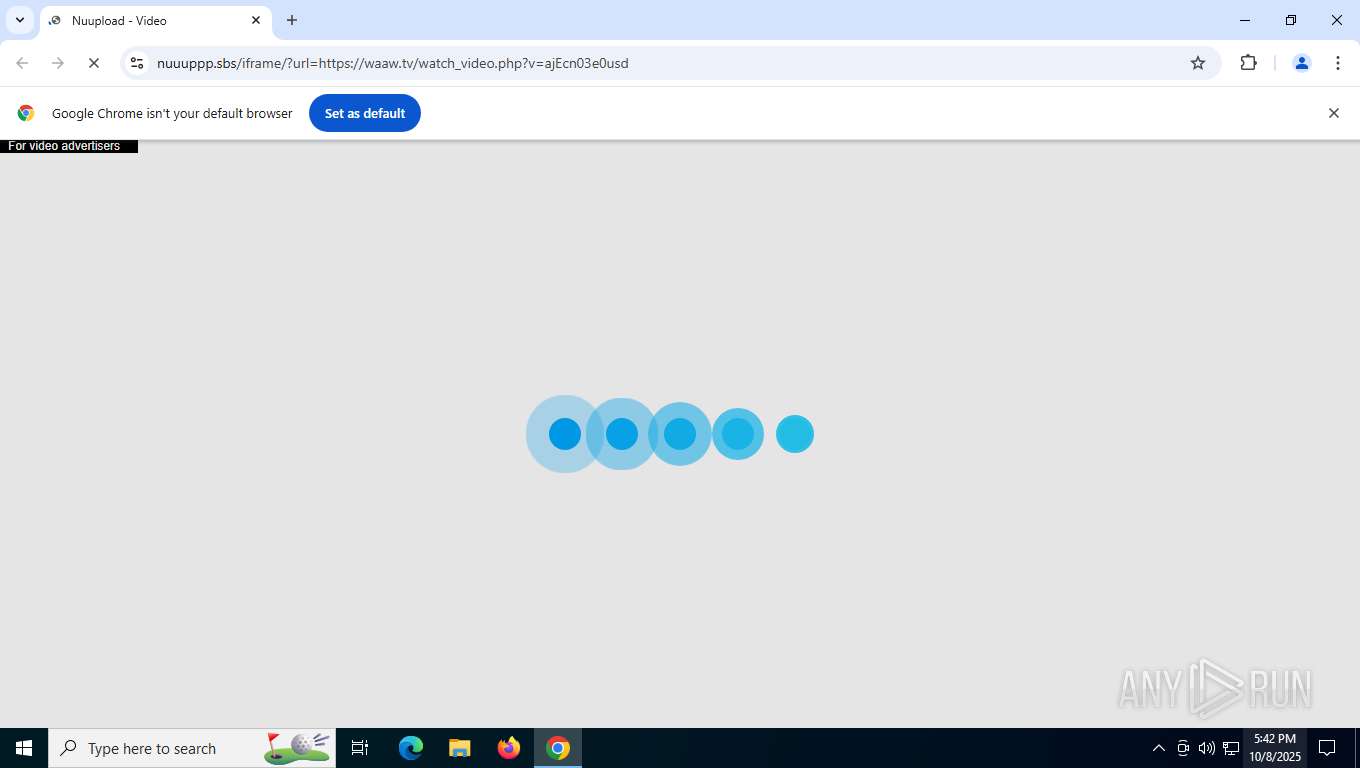The height and width of the screenshot is (768, 1360).
Task: Open the Windows Start menu
Action: pyautogui.click(x=24, y=748)
